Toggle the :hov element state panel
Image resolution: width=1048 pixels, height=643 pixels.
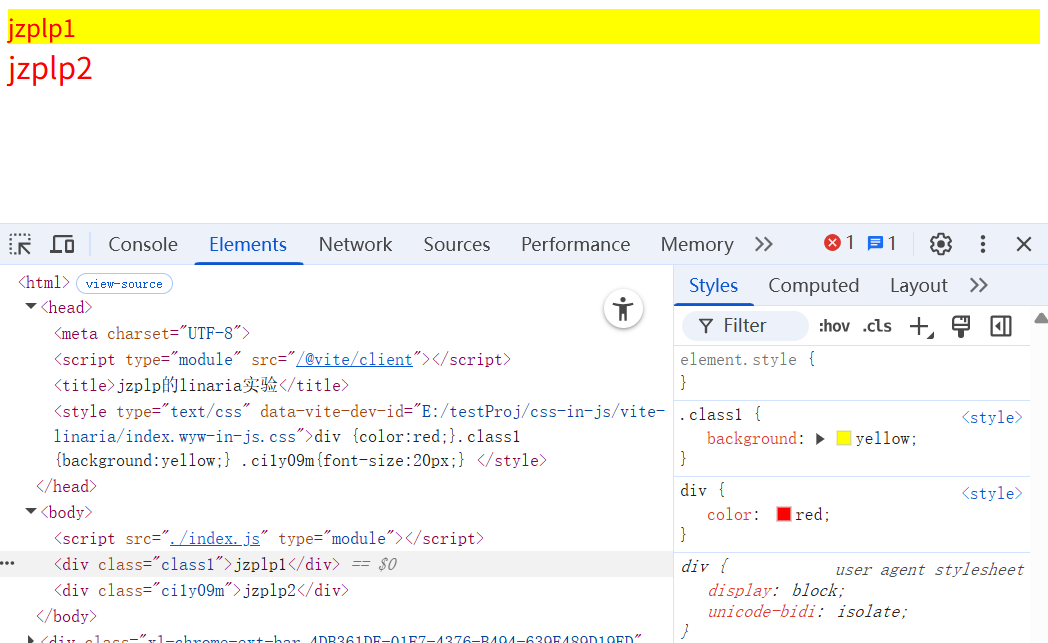pos(834,326)
